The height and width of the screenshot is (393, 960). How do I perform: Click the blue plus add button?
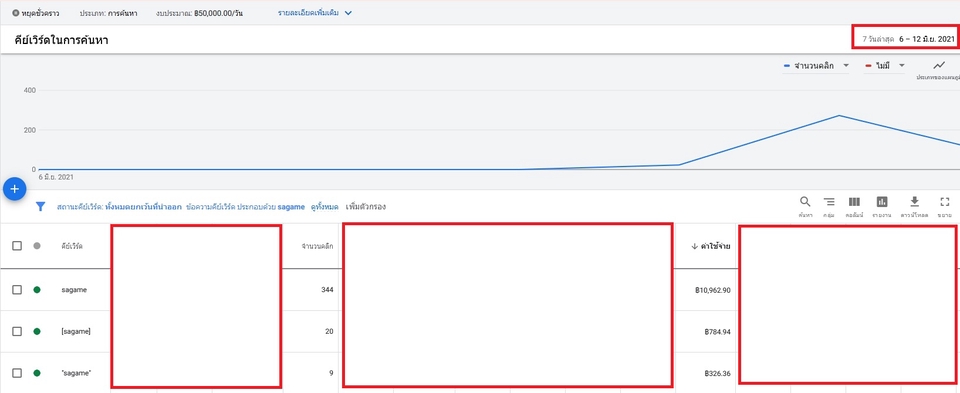(15, 189)
